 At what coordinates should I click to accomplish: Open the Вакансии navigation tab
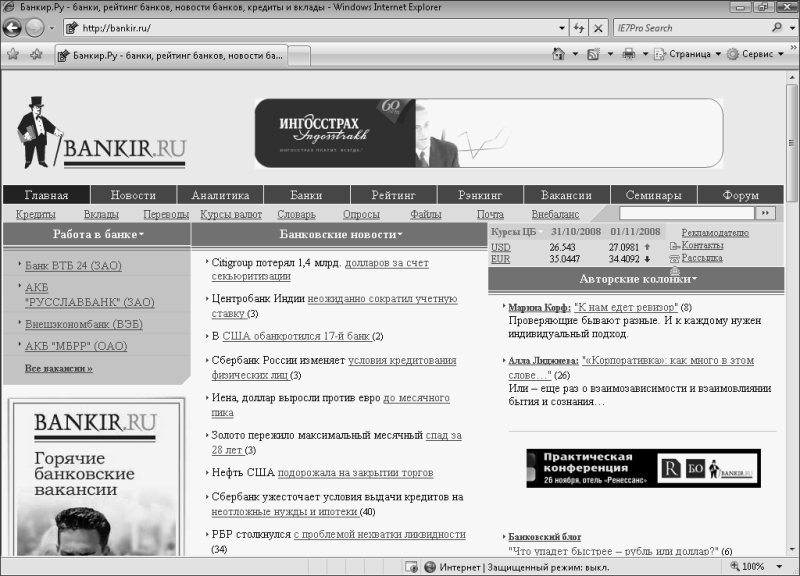coord(566,195)
